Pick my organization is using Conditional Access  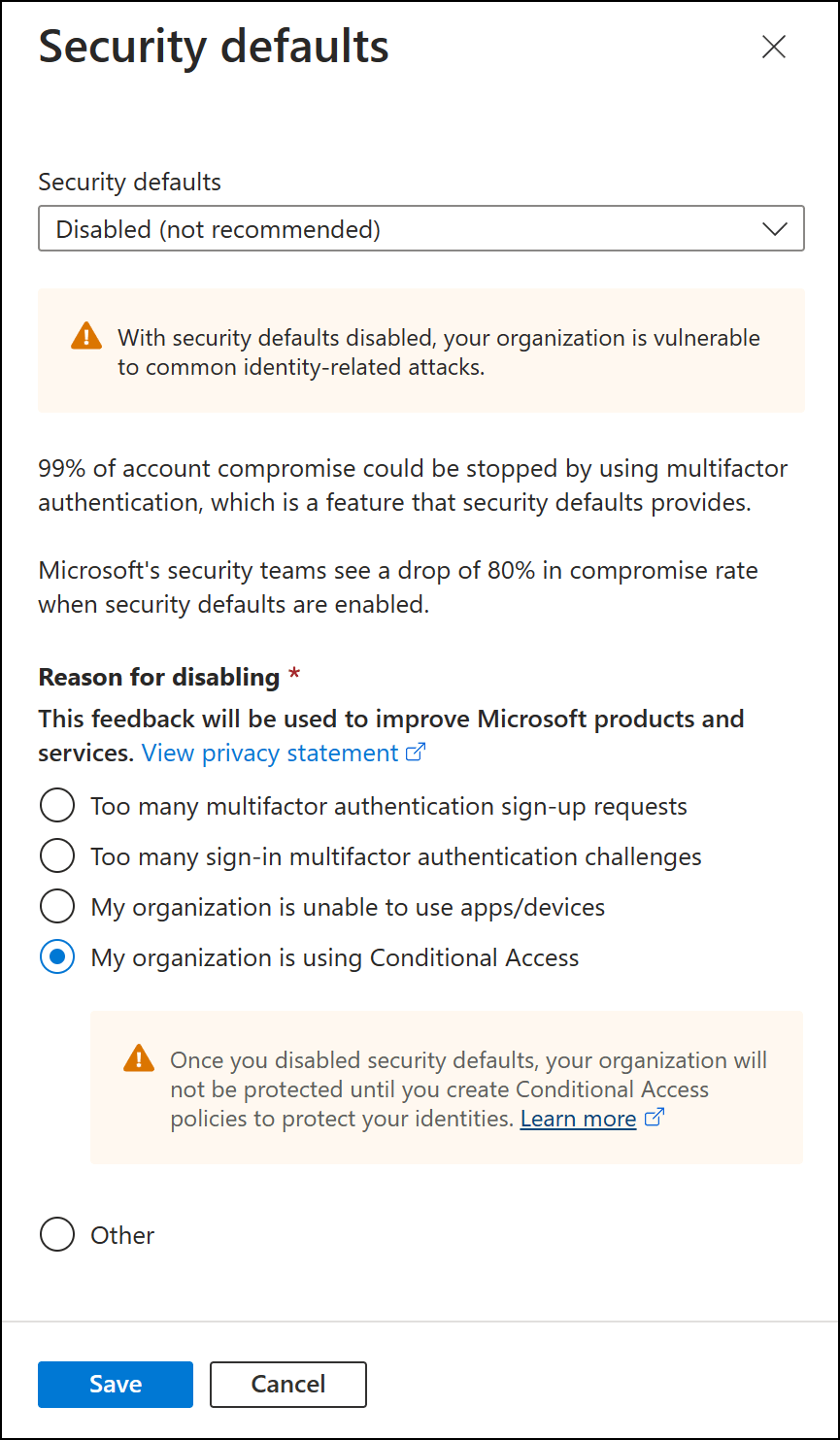(x=56, y=956)
